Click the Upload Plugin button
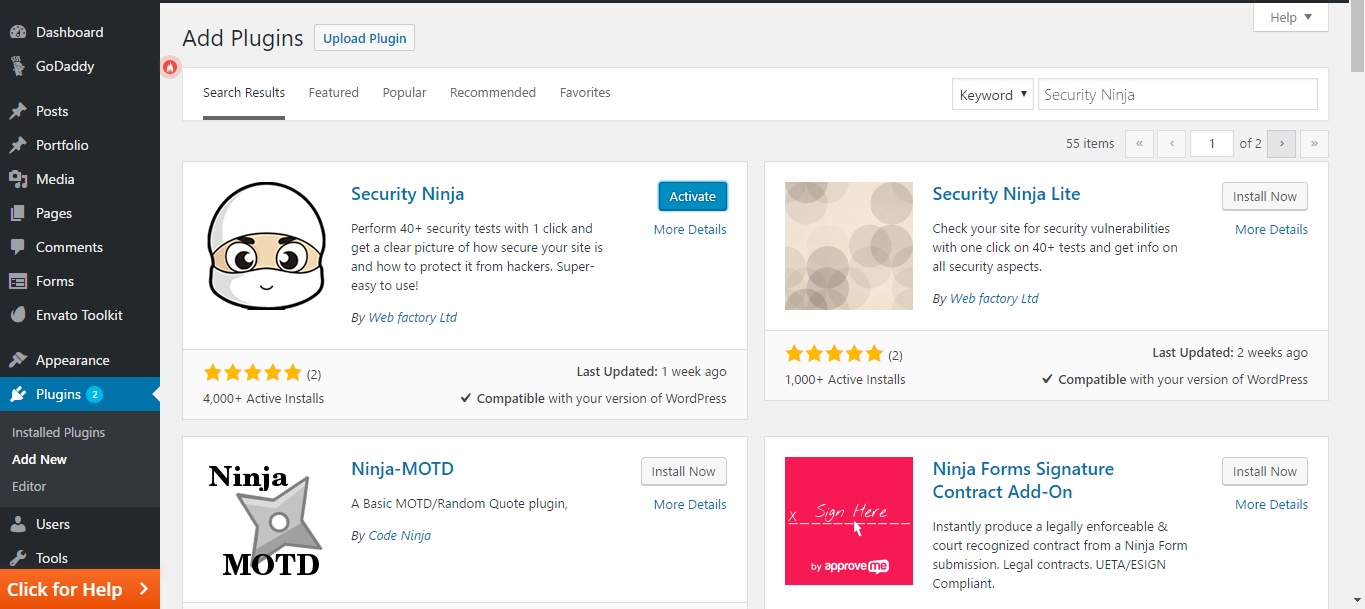 click(364, 38)
